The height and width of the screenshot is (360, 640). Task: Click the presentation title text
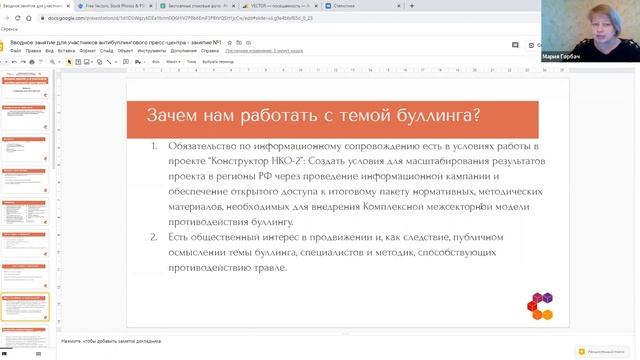point(116,42)
